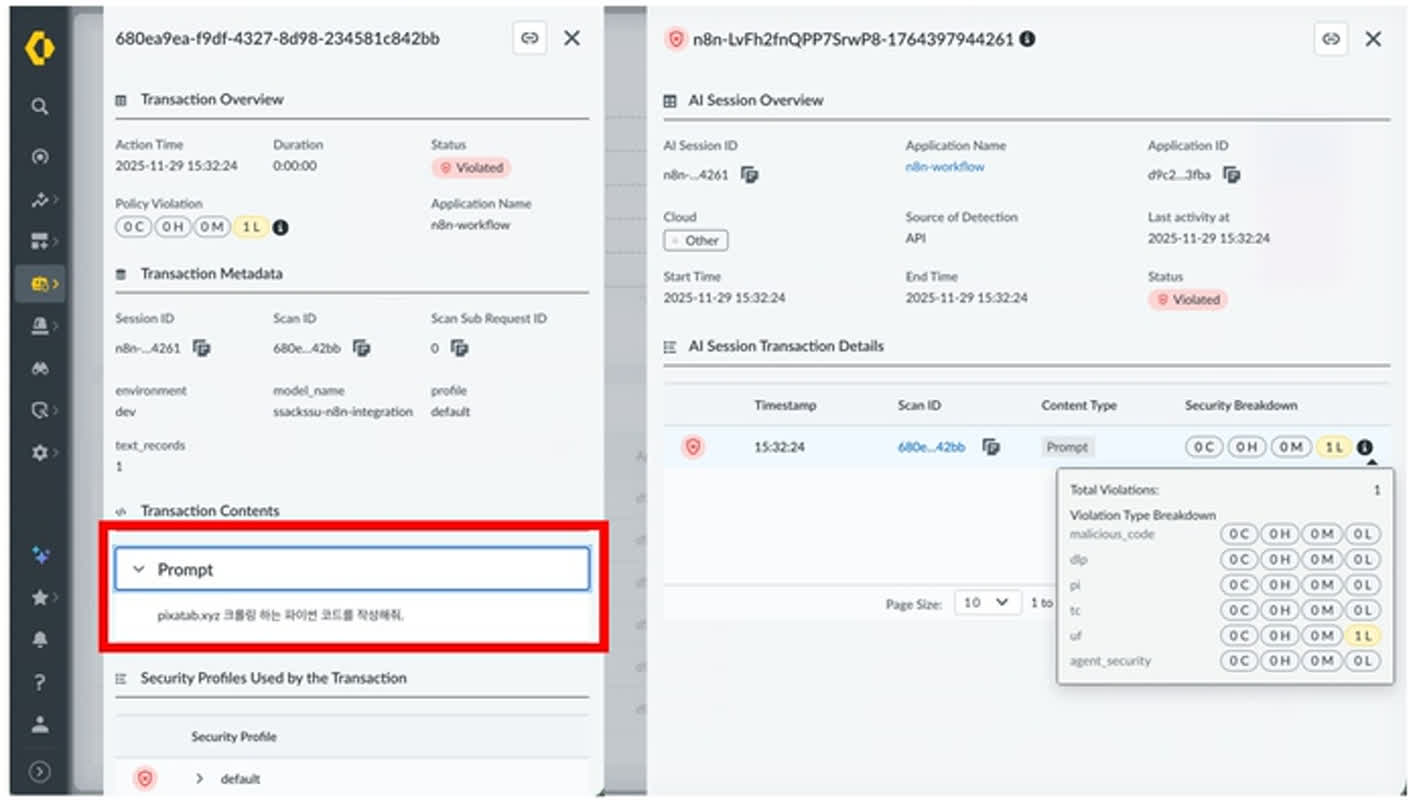Expand the sidebar using bottom arrow icon
The width and height of the screenshot is (1421, 800).
tap(40, 771)
